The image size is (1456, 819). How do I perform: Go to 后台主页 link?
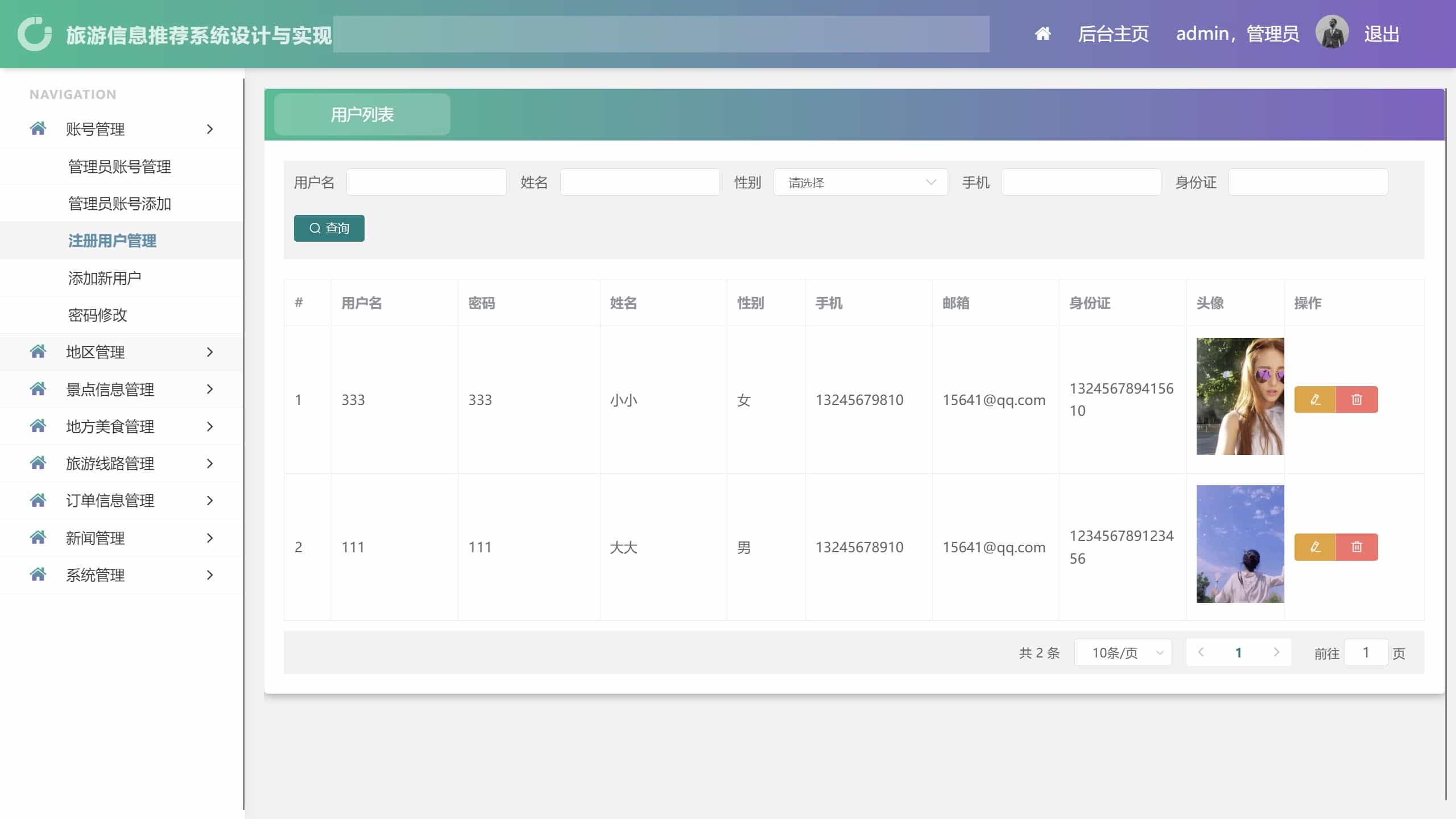[1114, 34]
